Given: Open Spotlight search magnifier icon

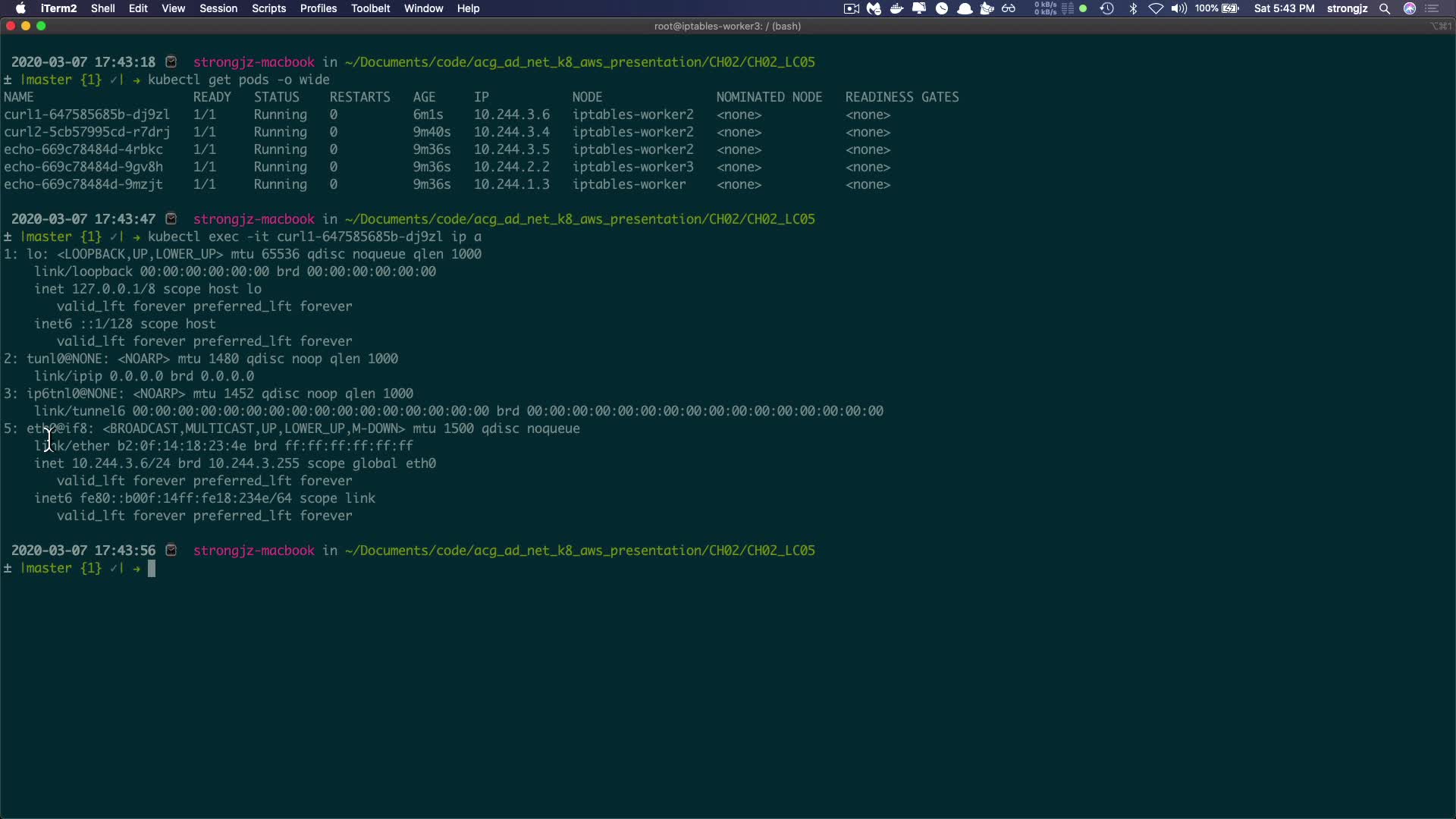Looking at the screenshot, I should 1385,8.
